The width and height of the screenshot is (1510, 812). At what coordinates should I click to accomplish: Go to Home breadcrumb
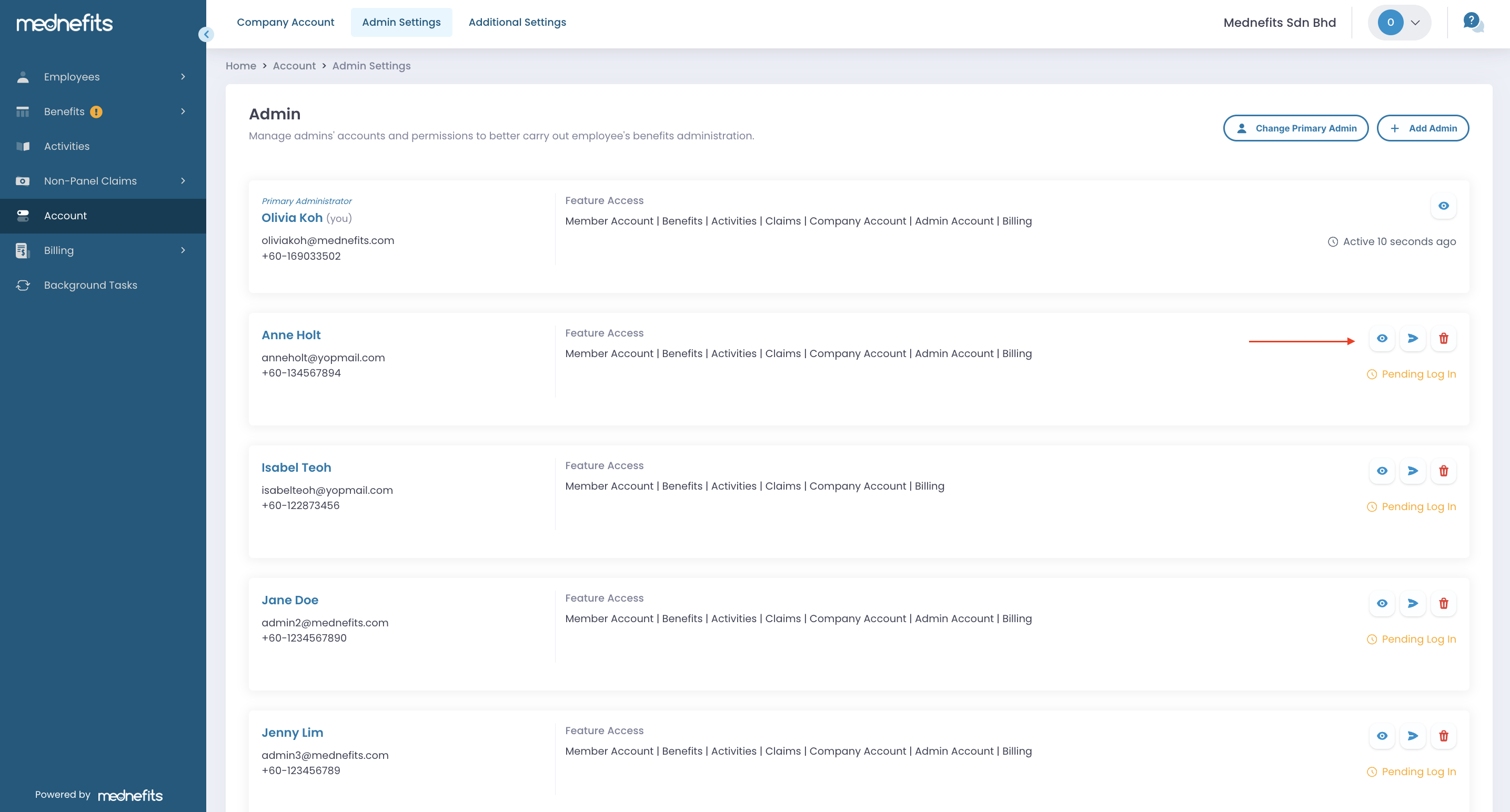[x=241, y=66]
